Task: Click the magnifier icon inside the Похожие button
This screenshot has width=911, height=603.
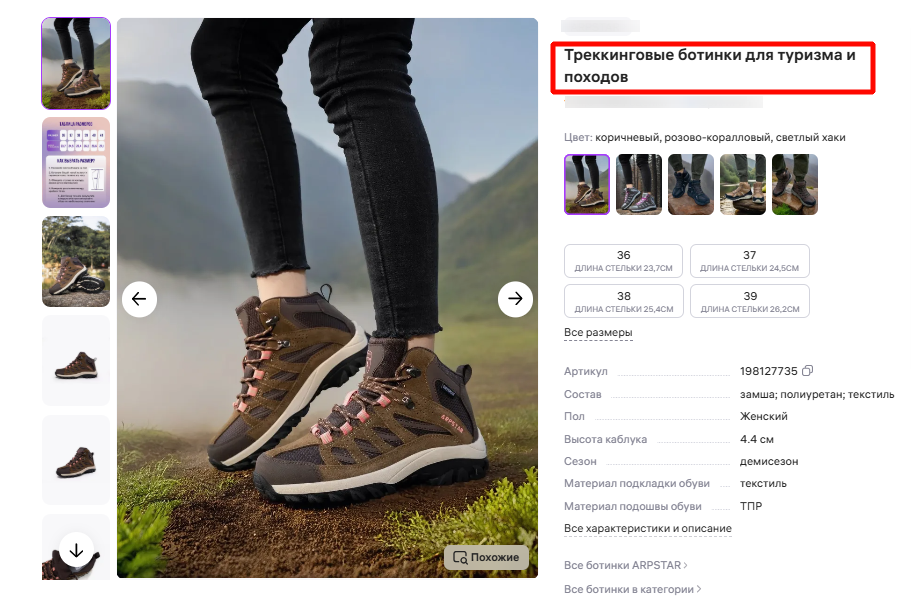Action: [x=459, y=558]
